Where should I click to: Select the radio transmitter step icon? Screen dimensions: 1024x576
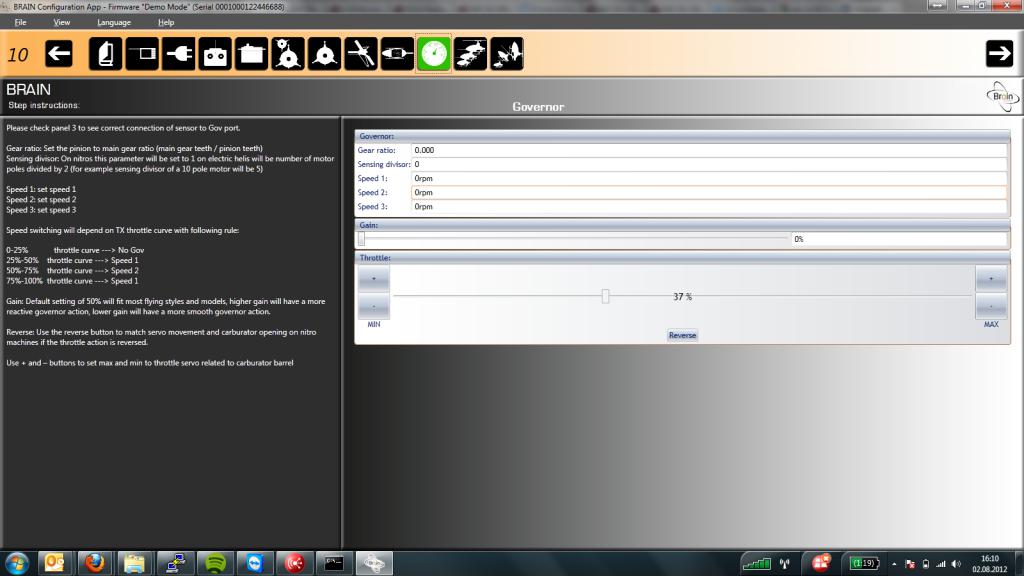(x=215, y=54)
